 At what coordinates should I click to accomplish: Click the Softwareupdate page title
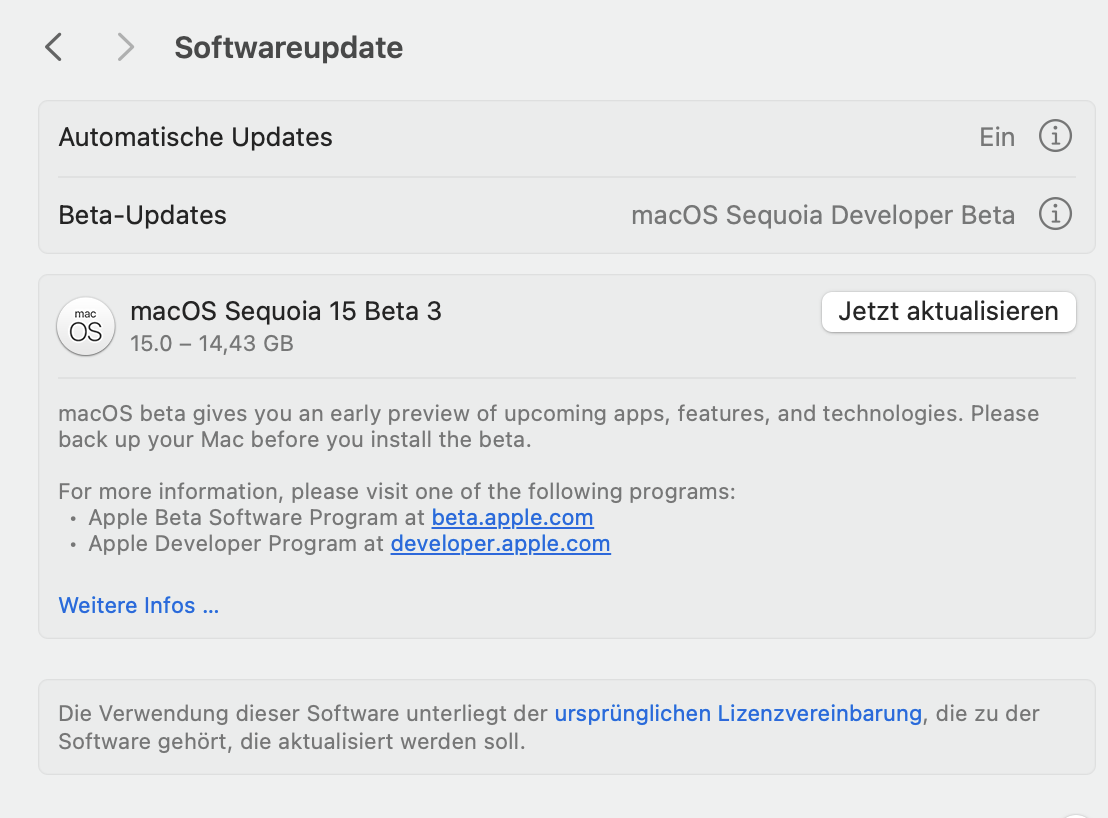[x=288, y=48]
